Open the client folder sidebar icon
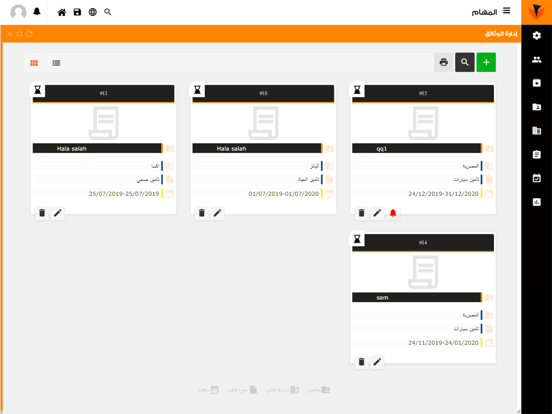Image resolution: width=552 pixels, height=414 pixels. (537, 107)
